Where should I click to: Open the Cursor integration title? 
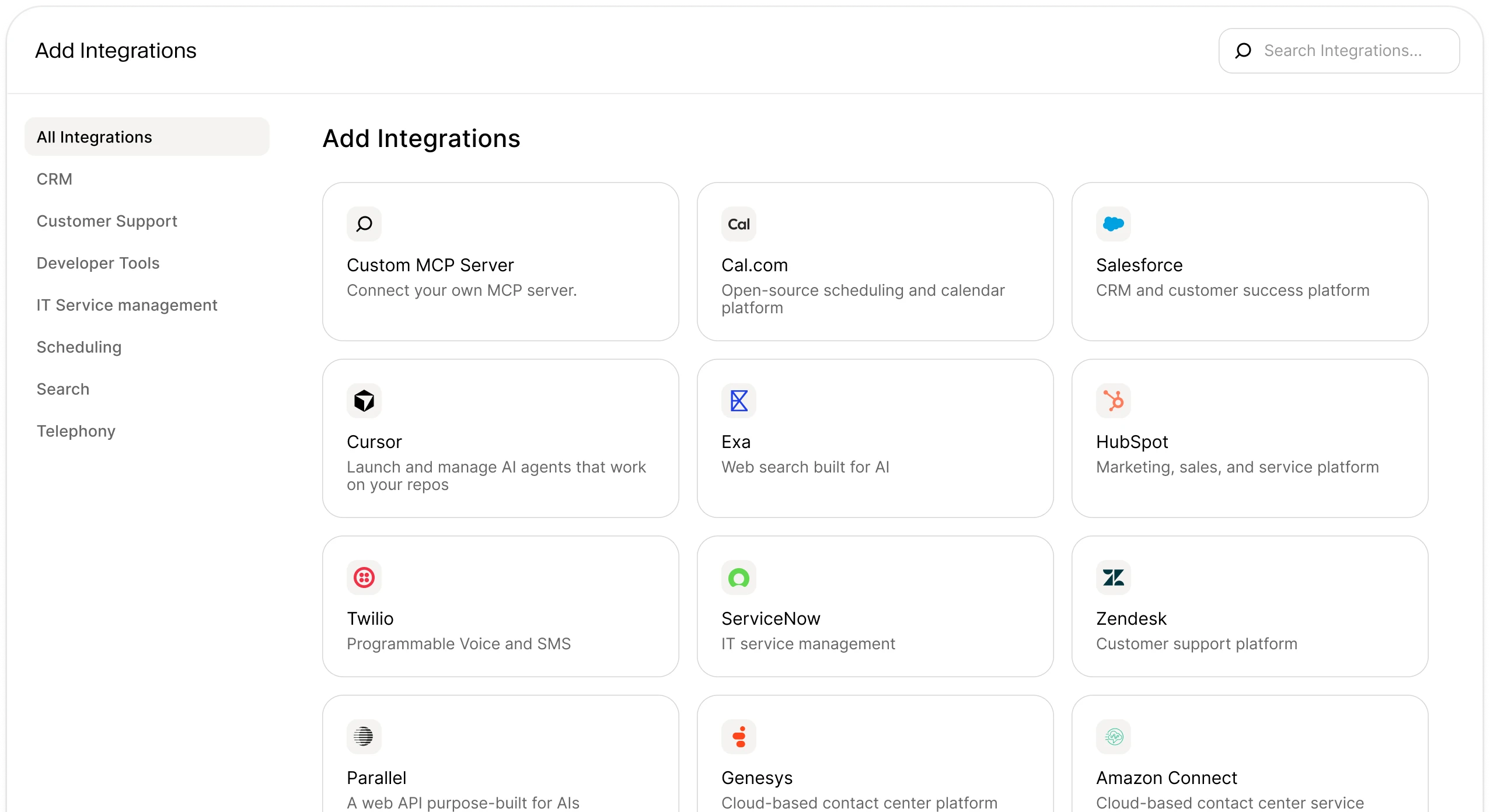tap(374, 442)
